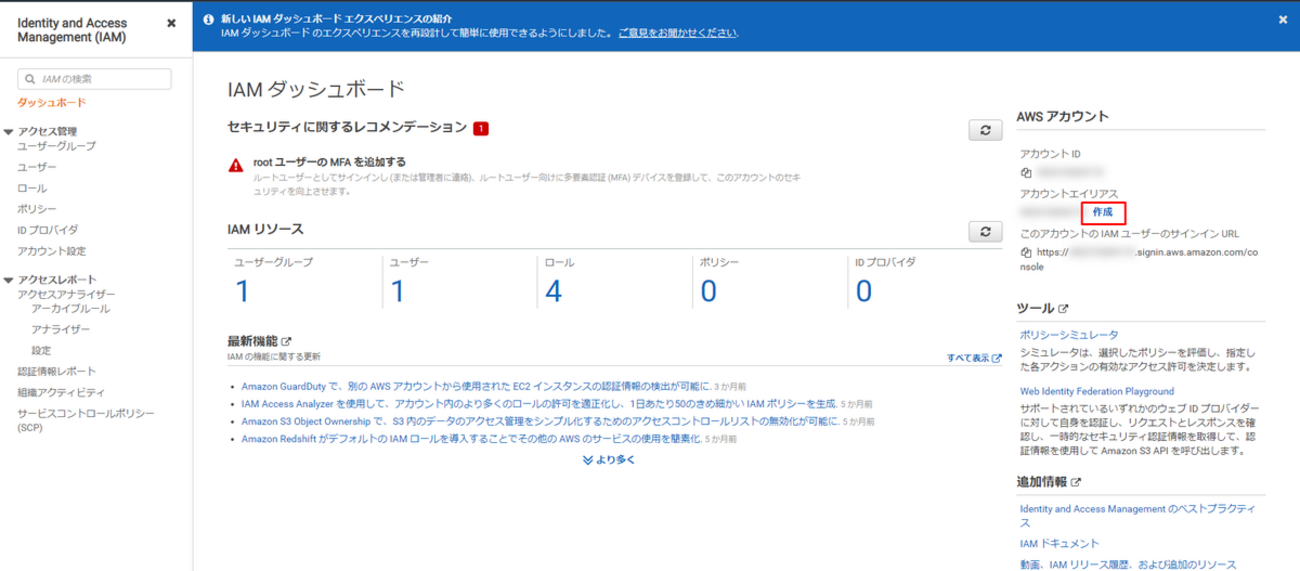
Task: Select ダッシュボード in the sidebar
Action: (51, 103)
